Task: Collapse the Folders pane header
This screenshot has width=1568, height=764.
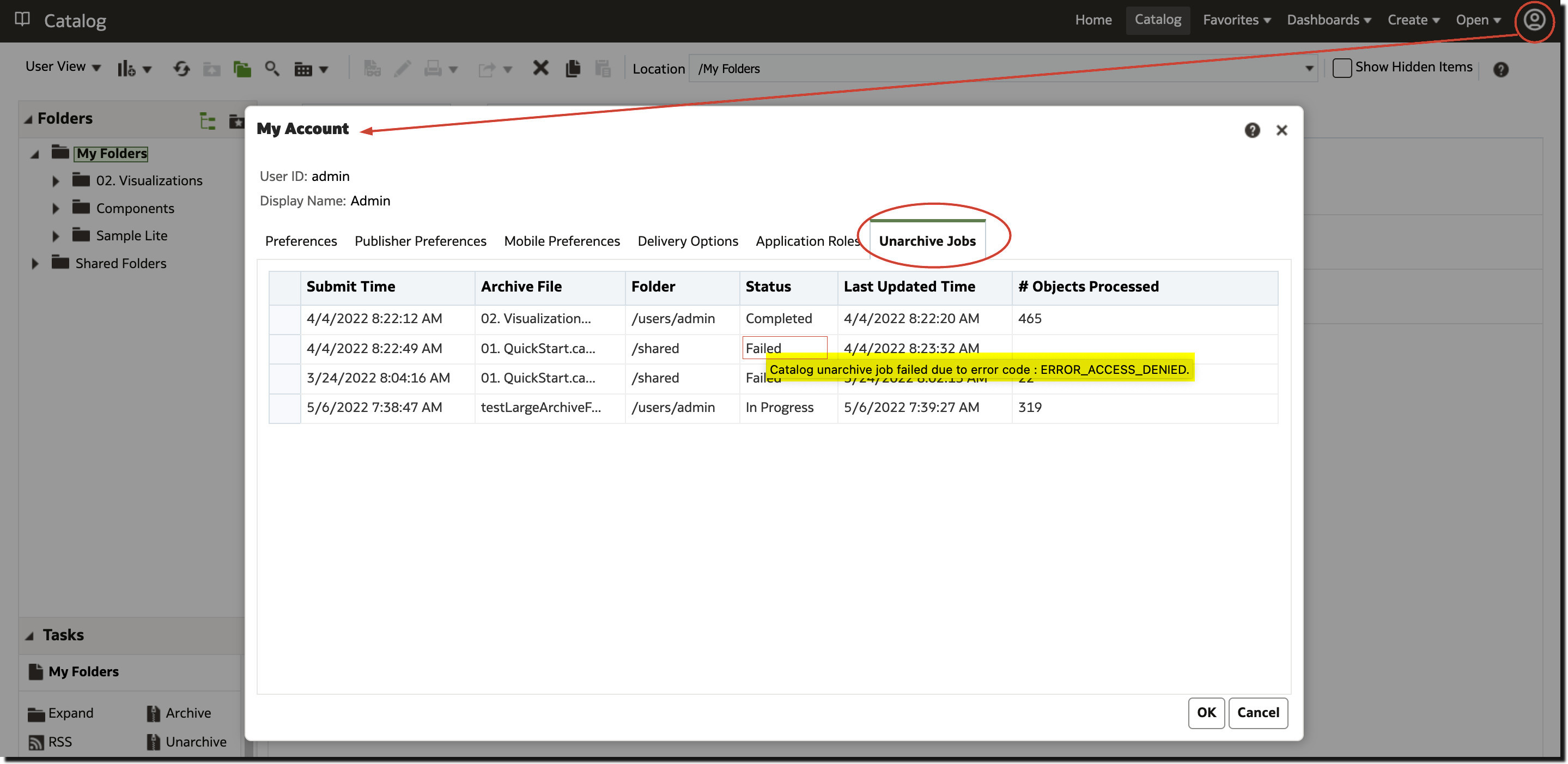Action: tap(29, 119)
